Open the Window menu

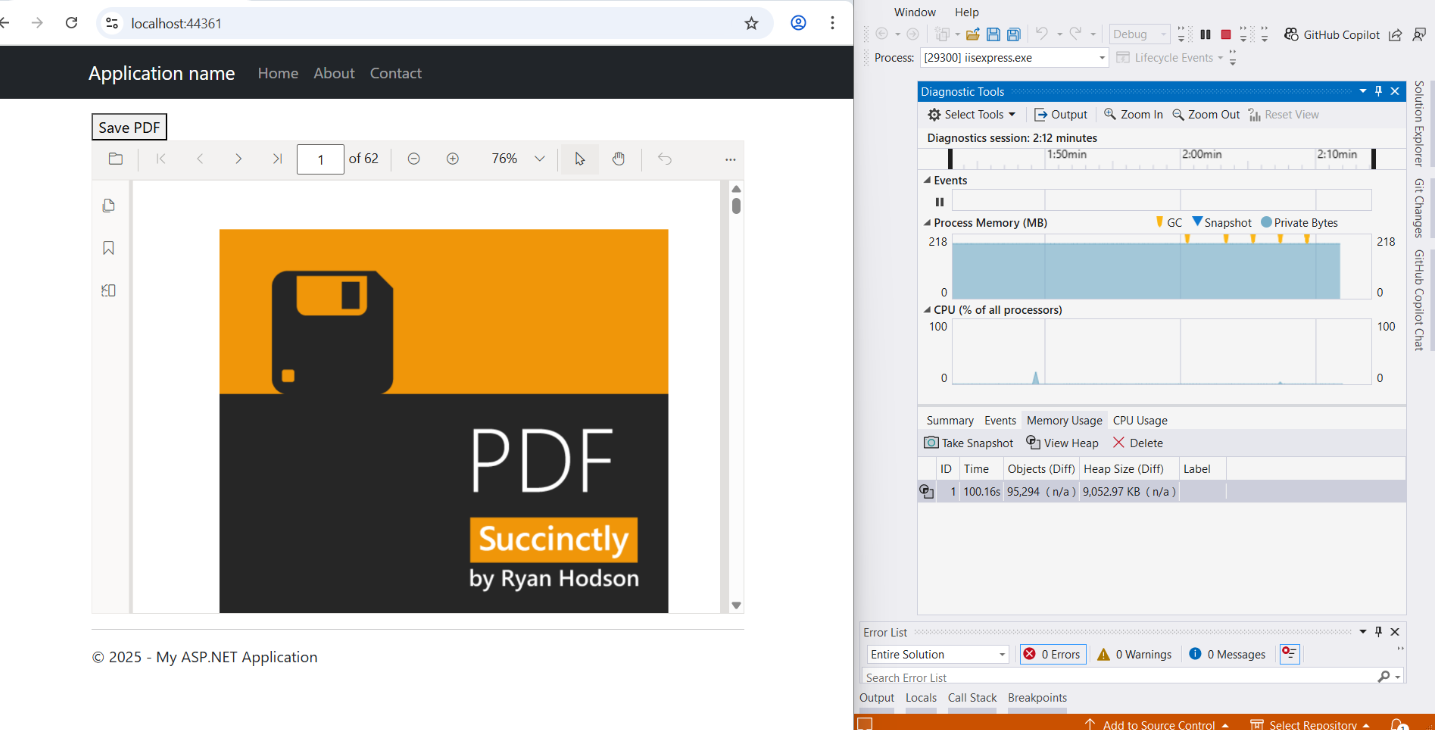[x=914, y=11]
